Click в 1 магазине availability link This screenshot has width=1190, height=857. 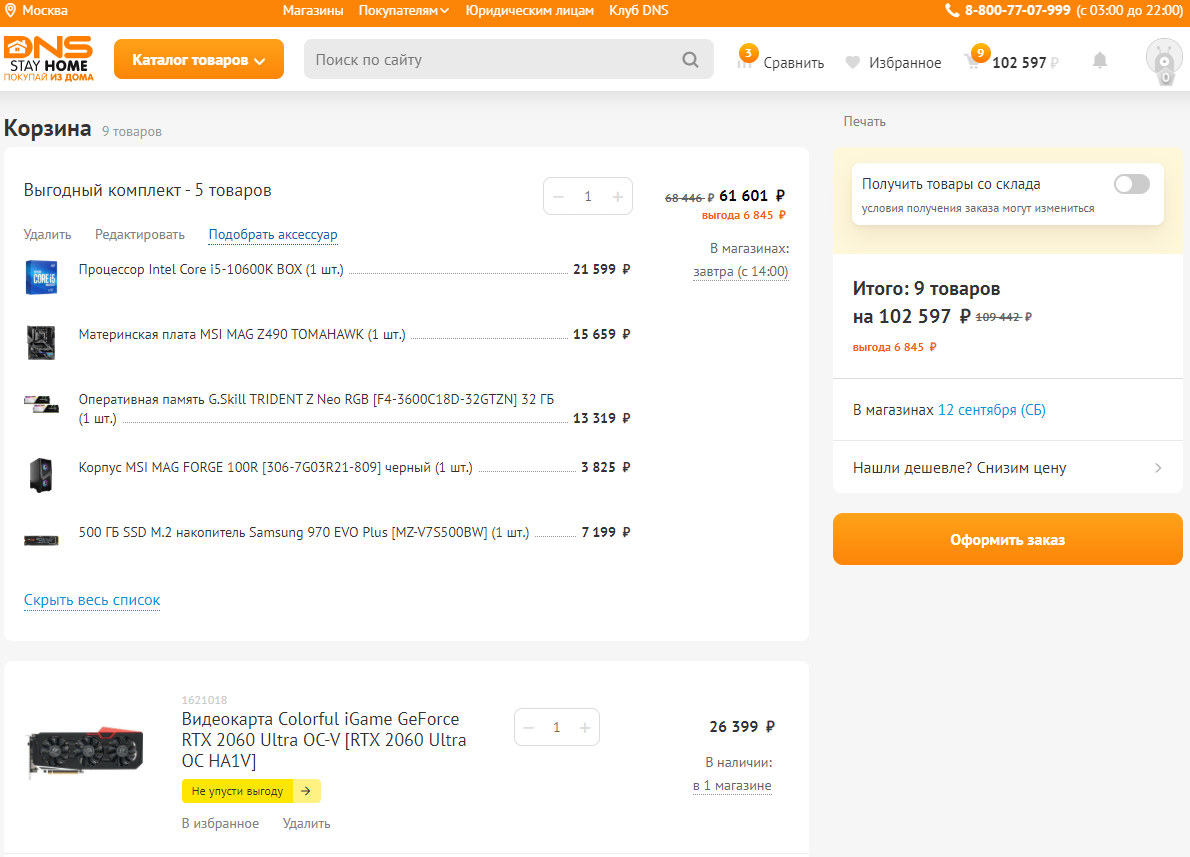coord(732,786)
